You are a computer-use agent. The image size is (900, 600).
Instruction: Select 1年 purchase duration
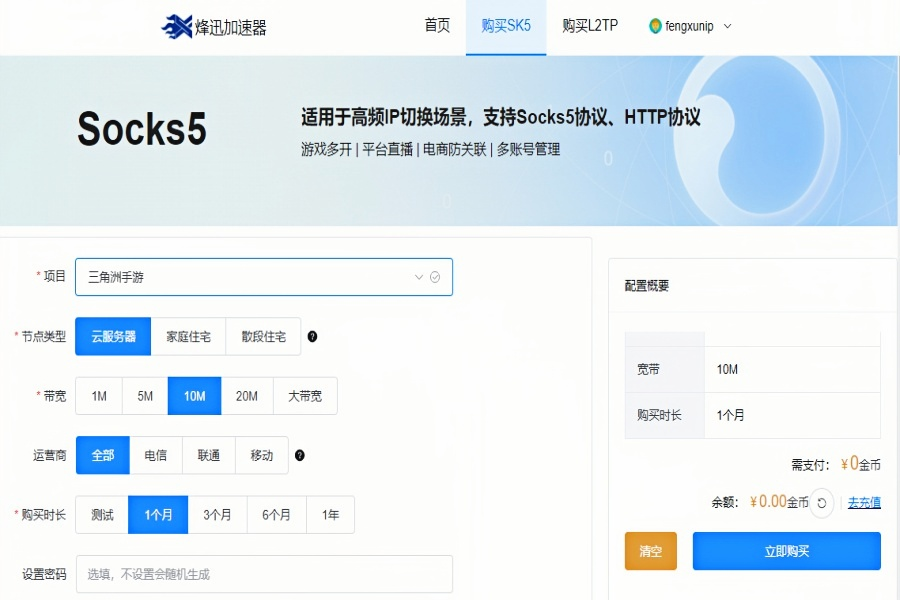coord(331,514)
